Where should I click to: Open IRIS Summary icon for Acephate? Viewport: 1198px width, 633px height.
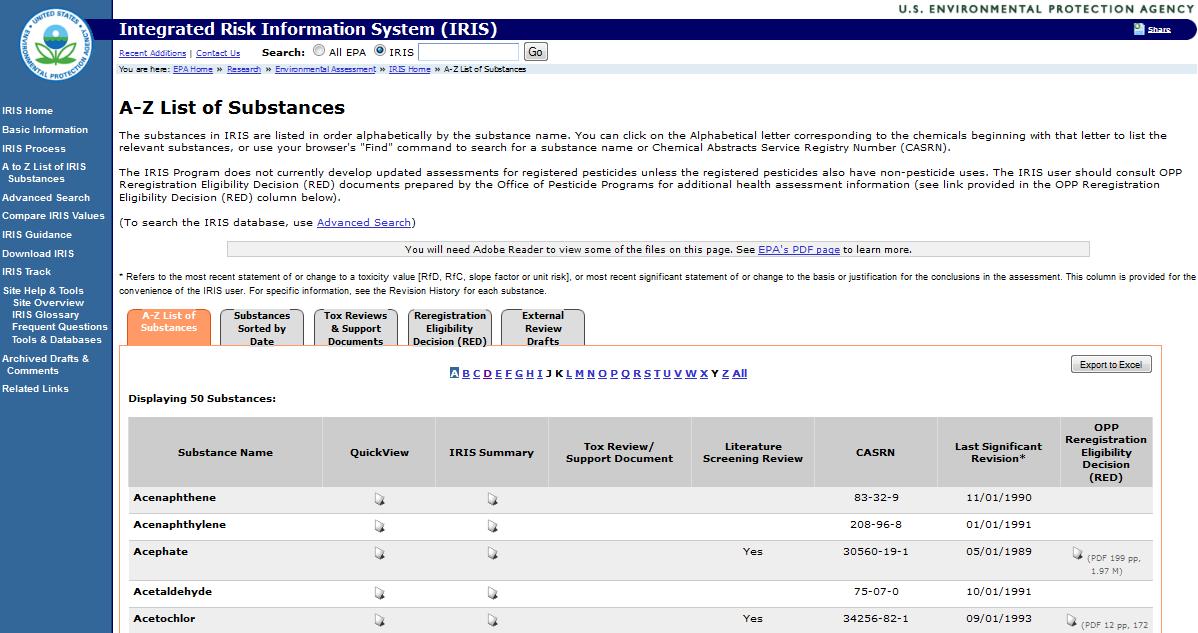pyautogui.click(x=492, y=553)
